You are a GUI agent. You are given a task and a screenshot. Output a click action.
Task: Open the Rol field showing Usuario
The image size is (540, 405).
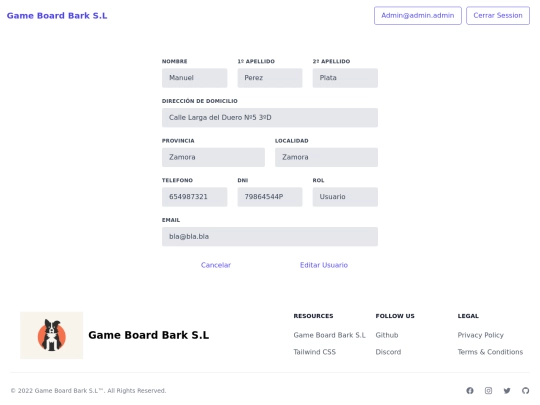pos(345,197)
